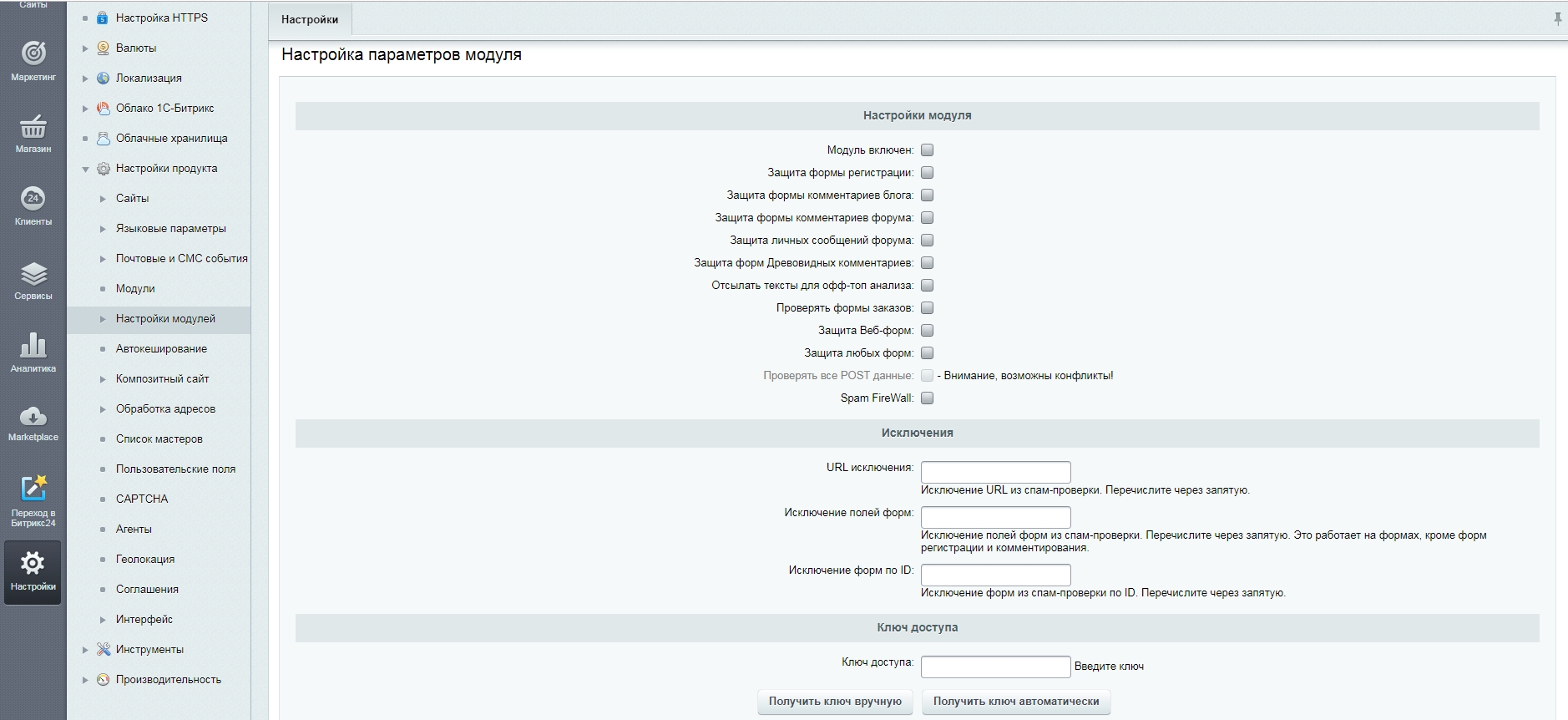The height and width of the screenshot is (720, 1568).
Task: Collapse the Настройки продукта tree node
Action: click(85, 169)
